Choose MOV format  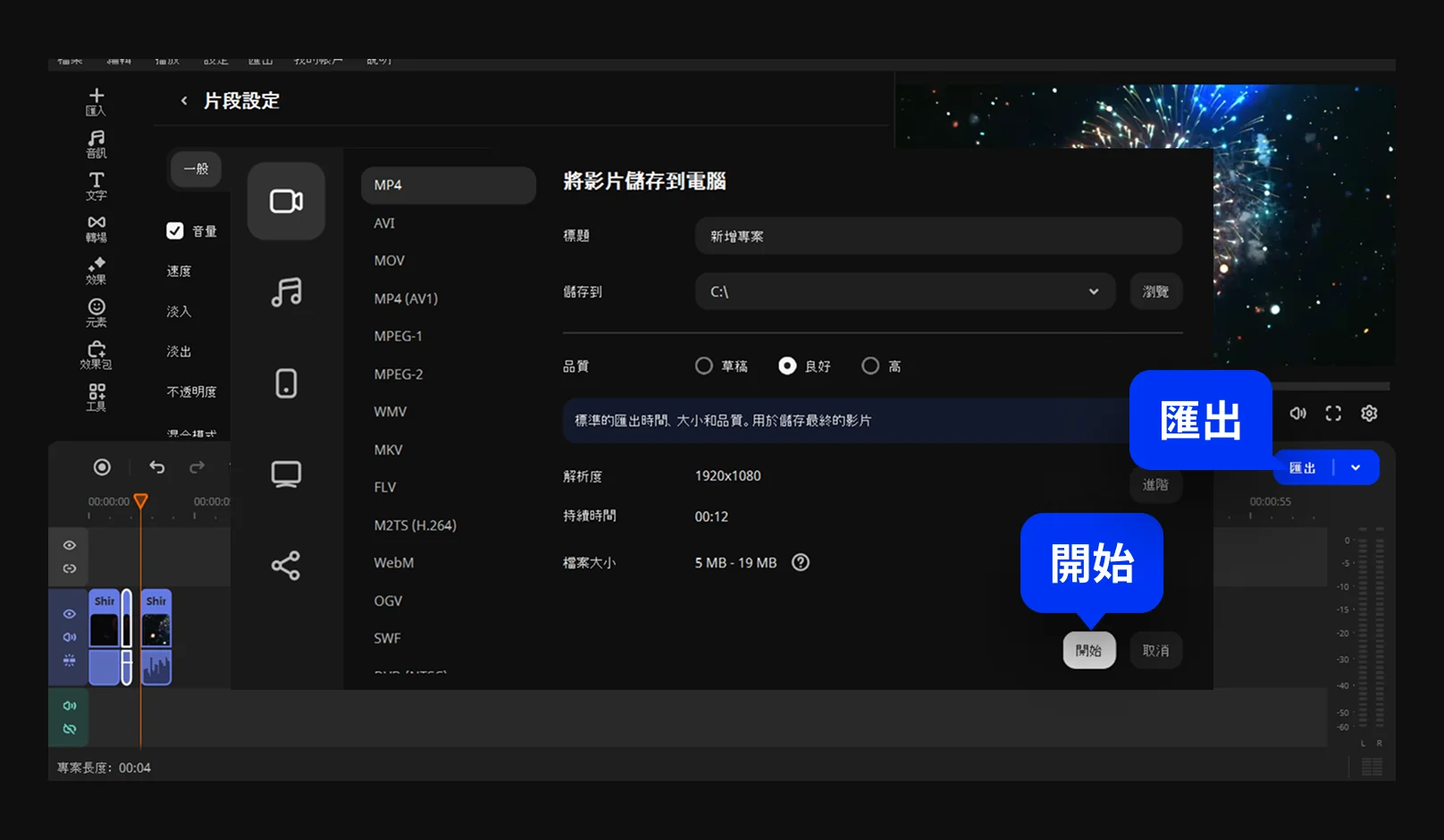point(390,261)
